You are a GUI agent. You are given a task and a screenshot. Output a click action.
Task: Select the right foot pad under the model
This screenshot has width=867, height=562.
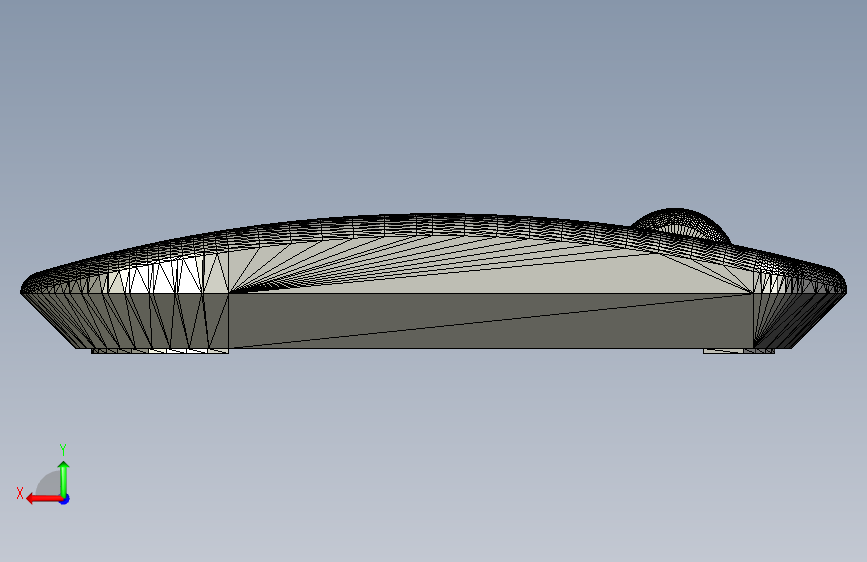739,351
